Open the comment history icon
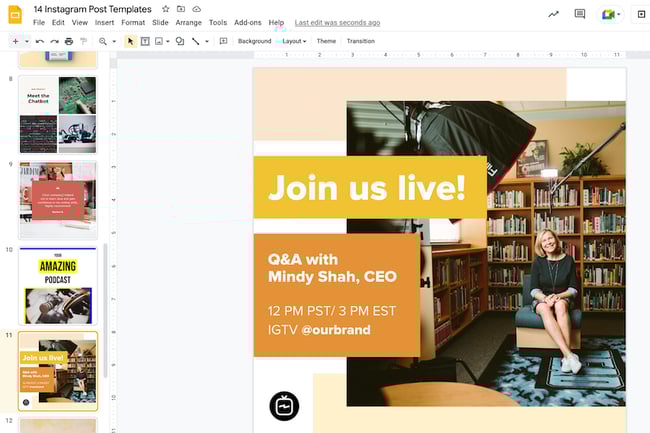The image size is (650, 433). pos(580,14)
